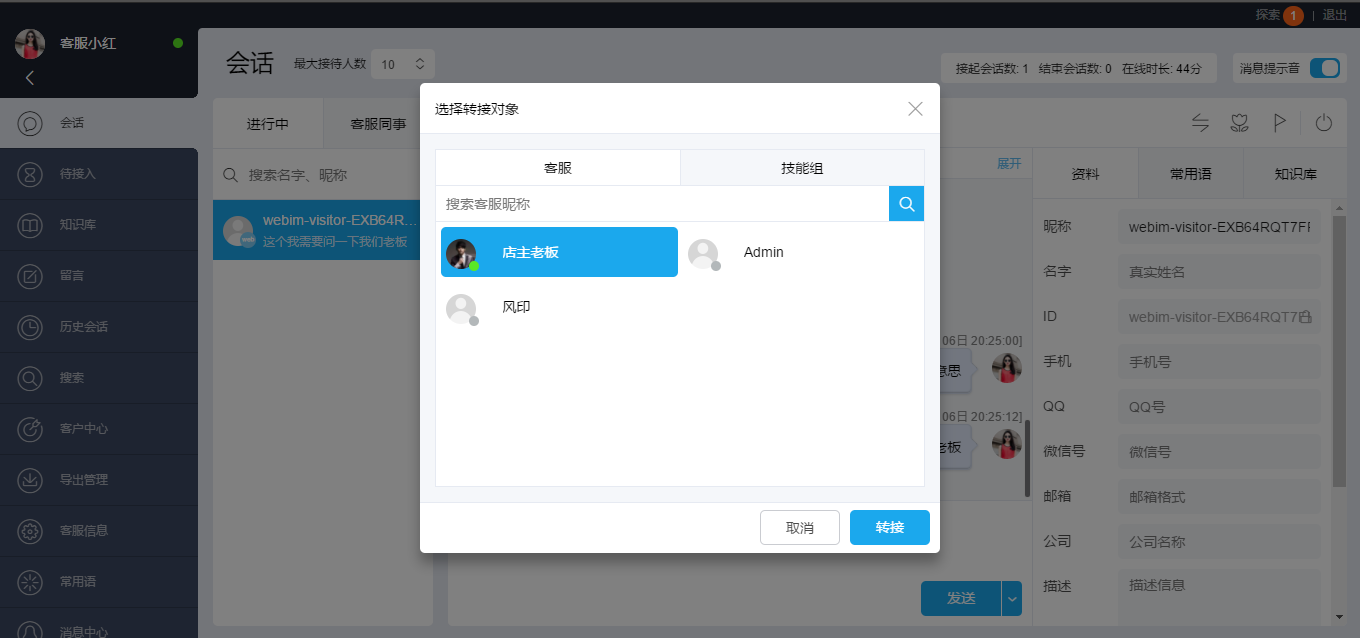Click the 在线时长: 44分 text
Screen dimensions: 1360x638
coord(1162,68)
